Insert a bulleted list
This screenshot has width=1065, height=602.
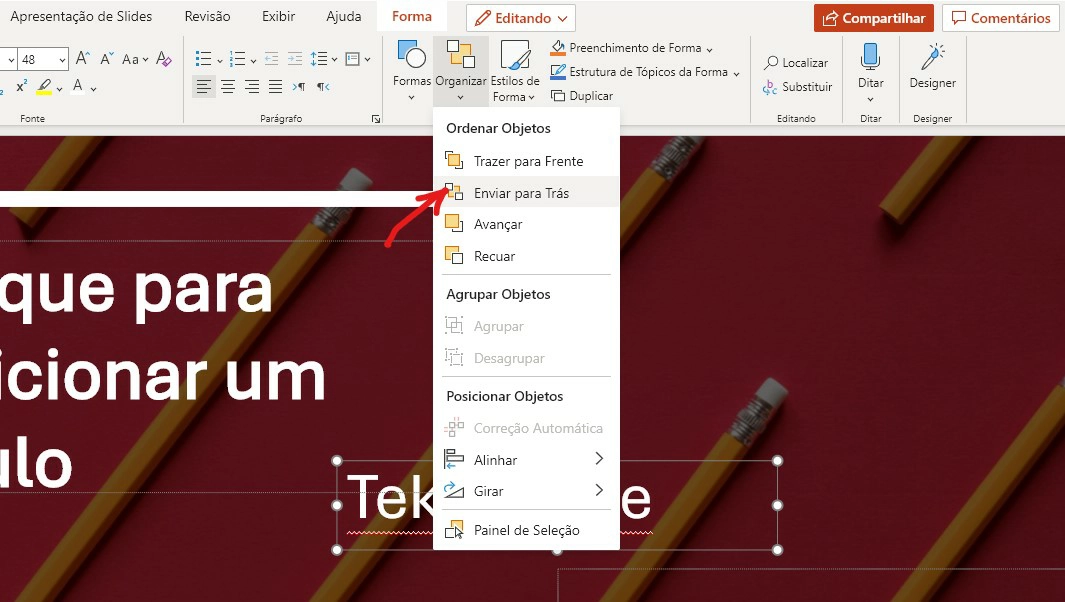204,59
